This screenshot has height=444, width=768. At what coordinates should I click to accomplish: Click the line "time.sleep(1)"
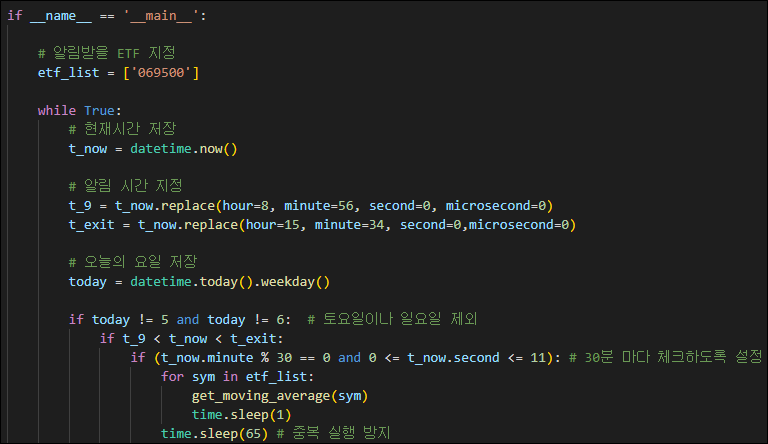[x=241, y=415]
